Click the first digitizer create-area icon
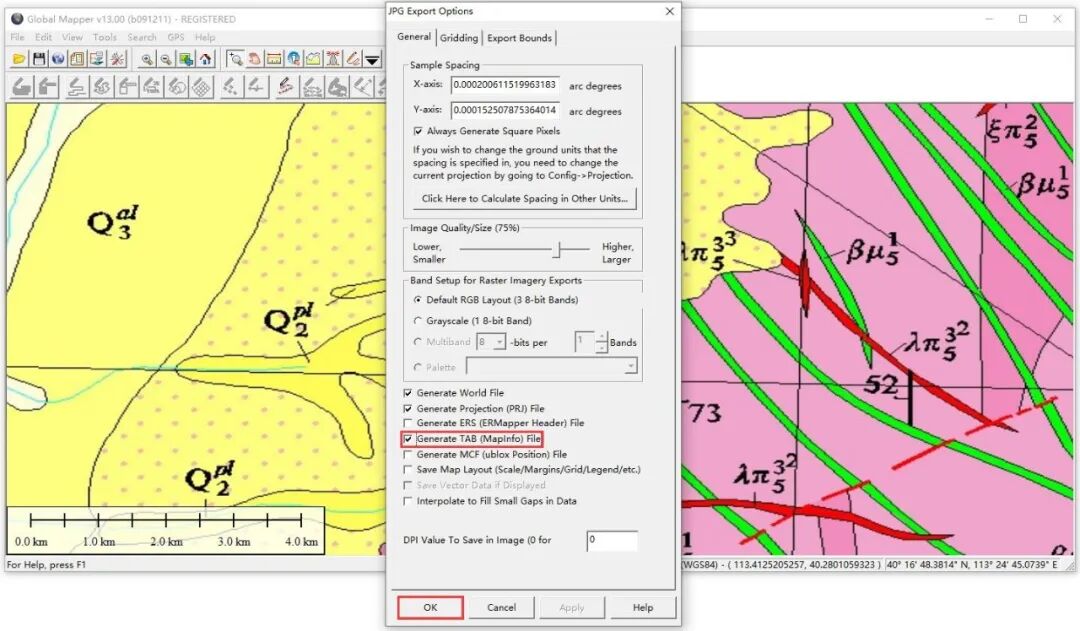The image size is (1080, 631). (22, 87)
